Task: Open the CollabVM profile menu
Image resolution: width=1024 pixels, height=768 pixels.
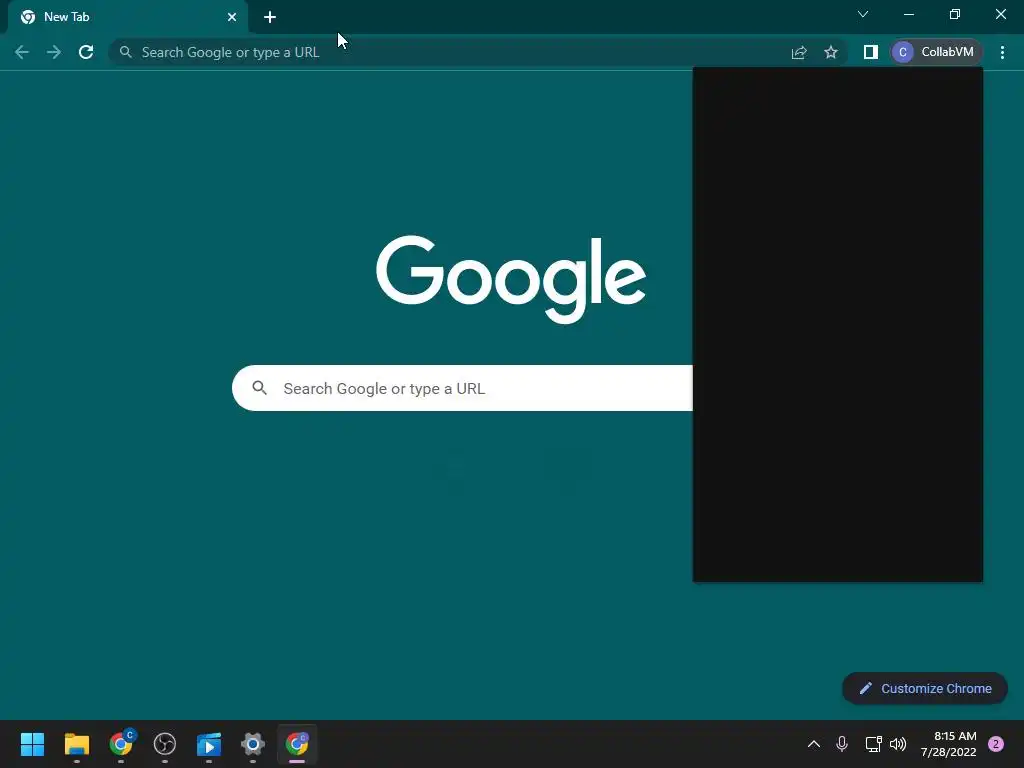Action: pos(936,52)
